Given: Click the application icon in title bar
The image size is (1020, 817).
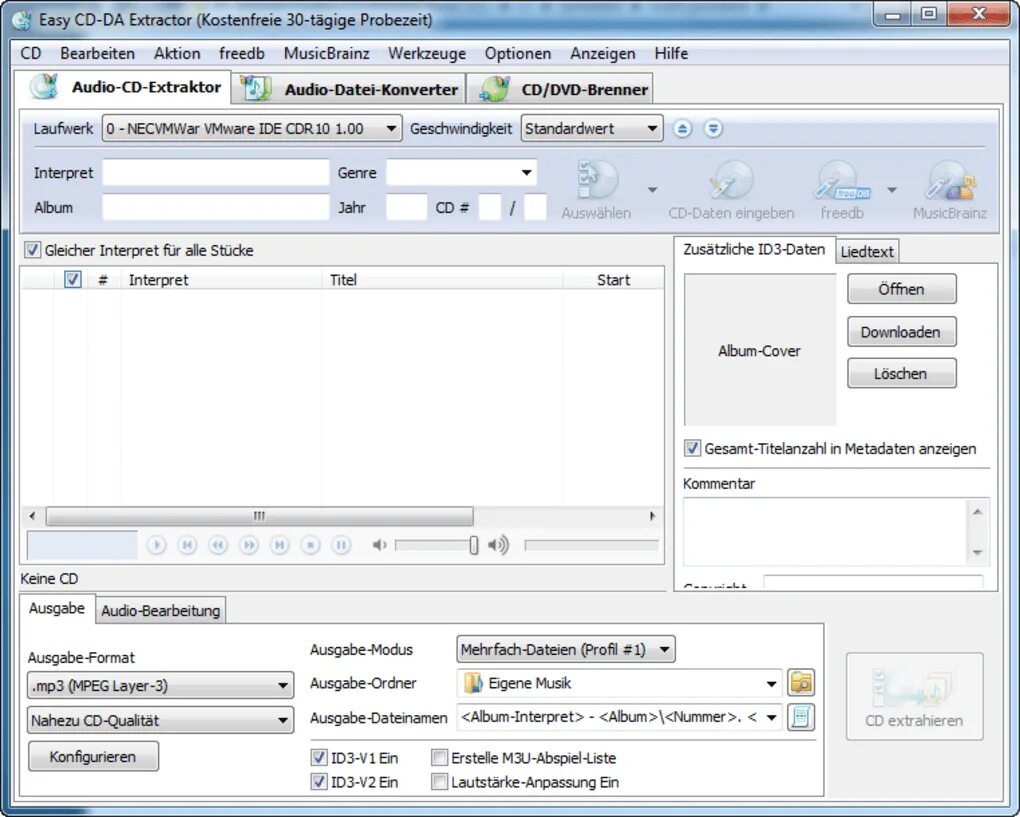Looking at the screenshot, I should point(23,20).
